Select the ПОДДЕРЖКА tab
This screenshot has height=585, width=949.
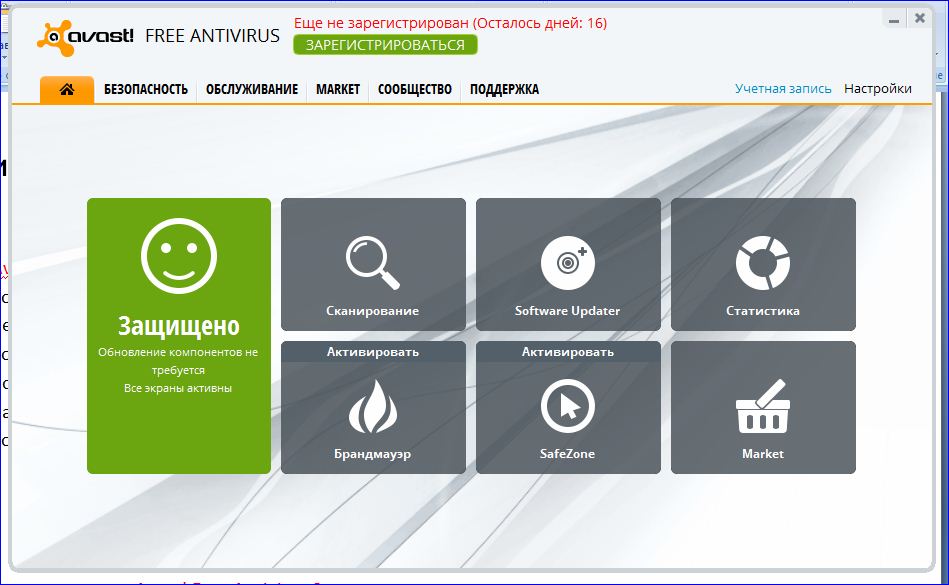point(504,90)
